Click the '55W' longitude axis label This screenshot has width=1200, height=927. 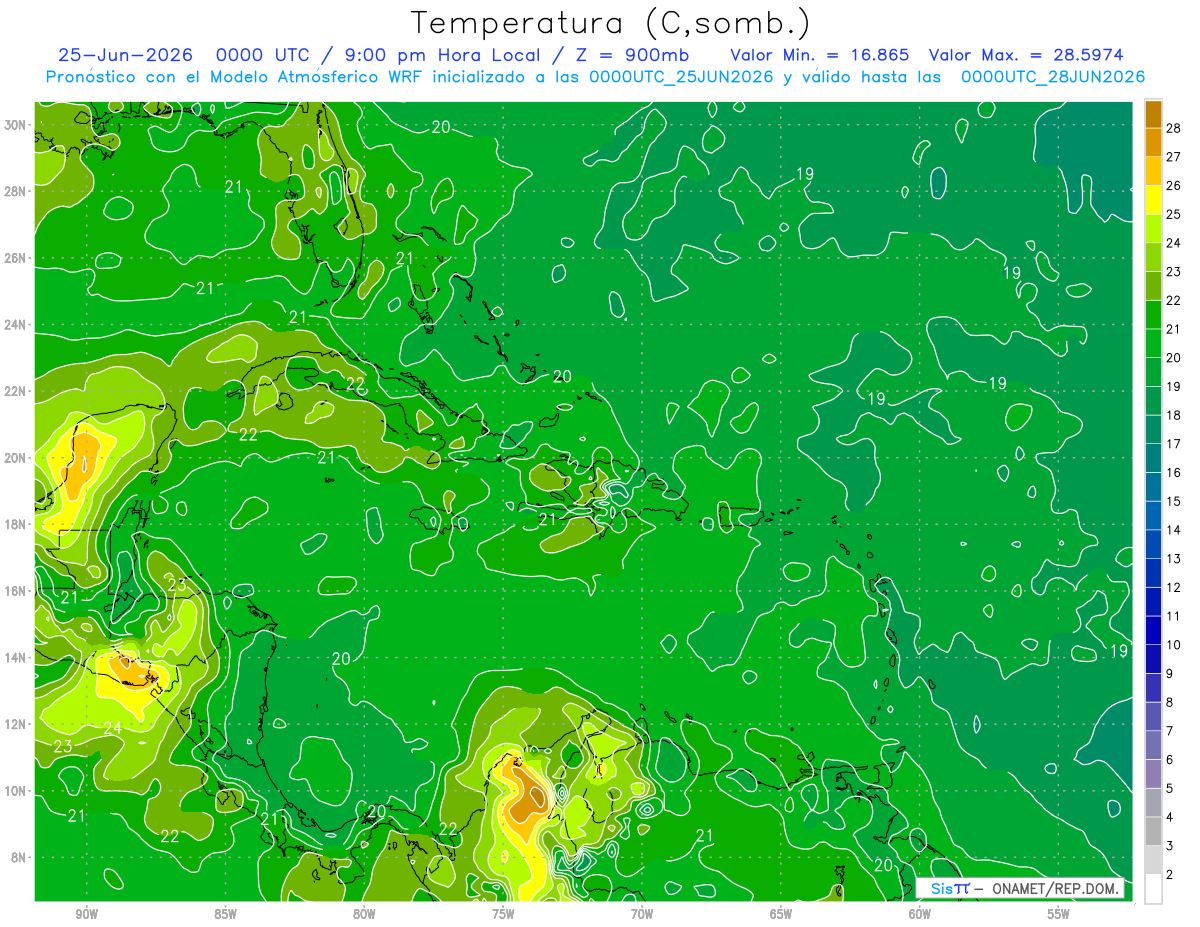(1059, 914)
